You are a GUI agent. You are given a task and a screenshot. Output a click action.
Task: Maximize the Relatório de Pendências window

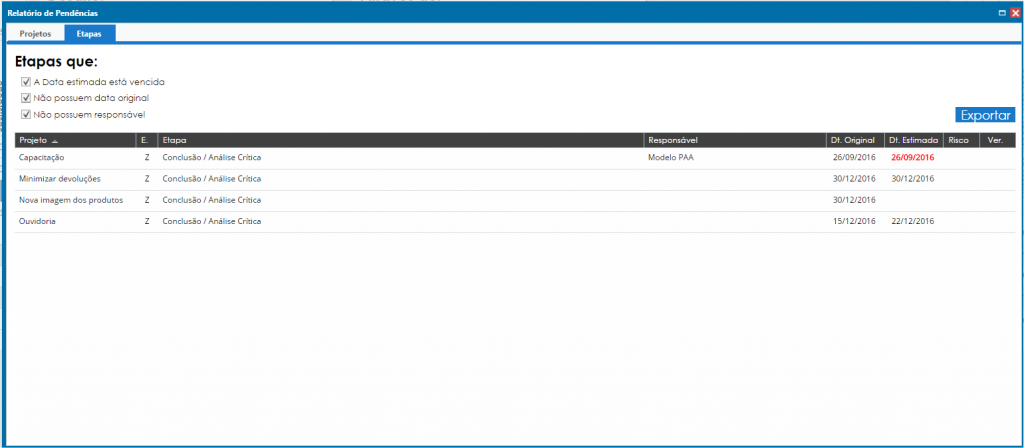(x=1002, y=12)
